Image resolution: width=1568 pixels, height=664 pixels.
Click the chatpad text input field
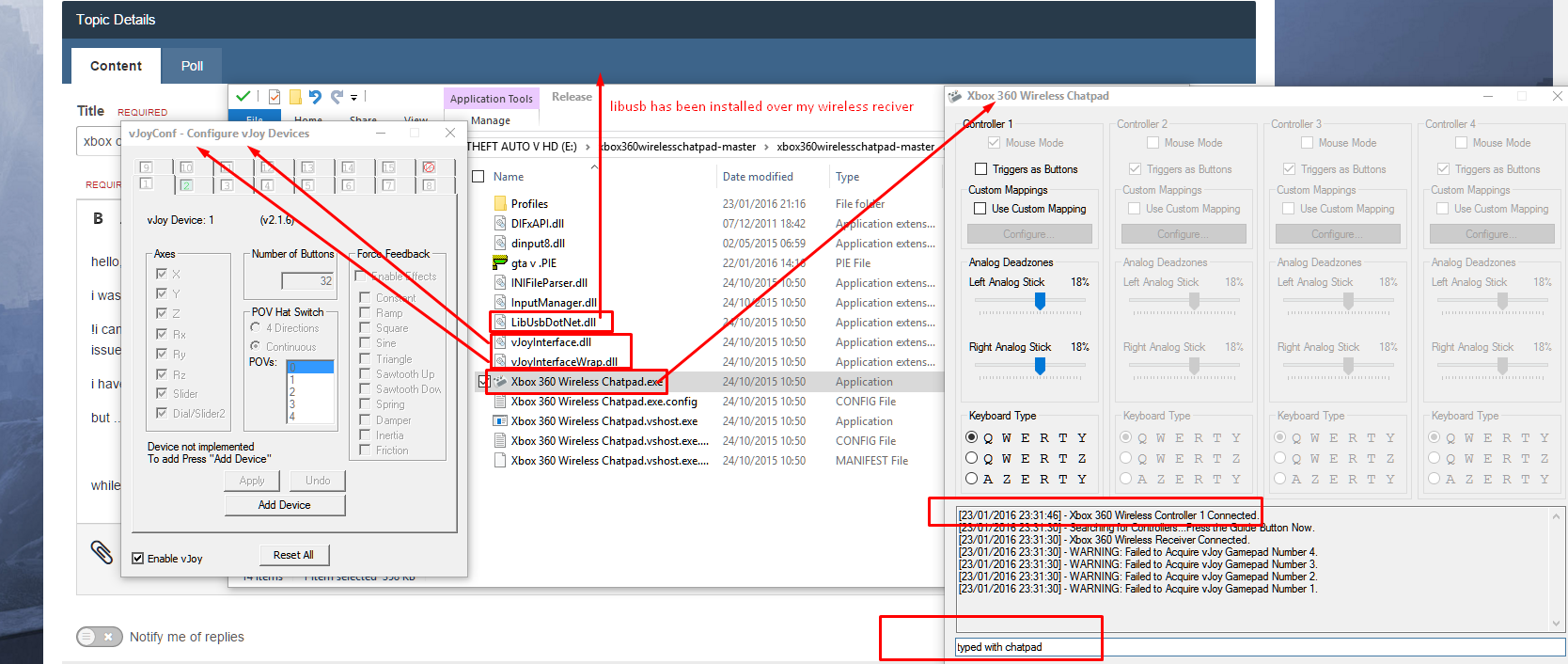pyautogui.click(x=1260, y=647)
